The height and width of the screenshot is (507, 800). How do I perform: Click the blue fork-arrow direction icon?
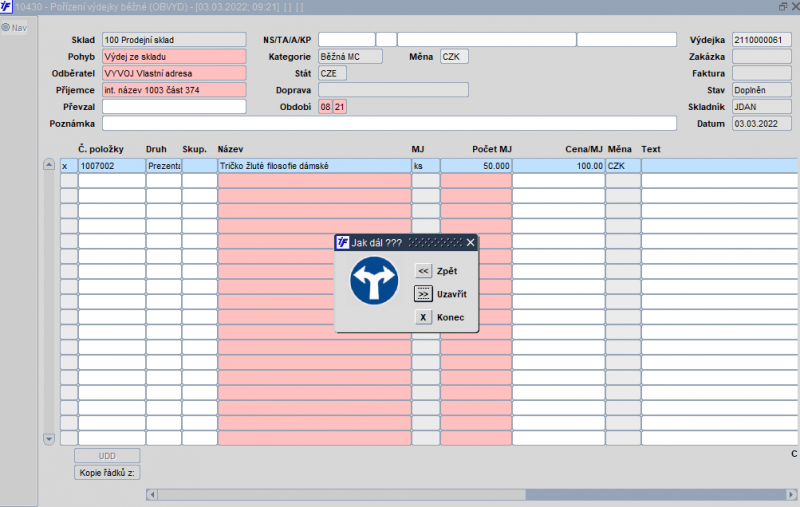pyautogui.click(x=374, y=281)
